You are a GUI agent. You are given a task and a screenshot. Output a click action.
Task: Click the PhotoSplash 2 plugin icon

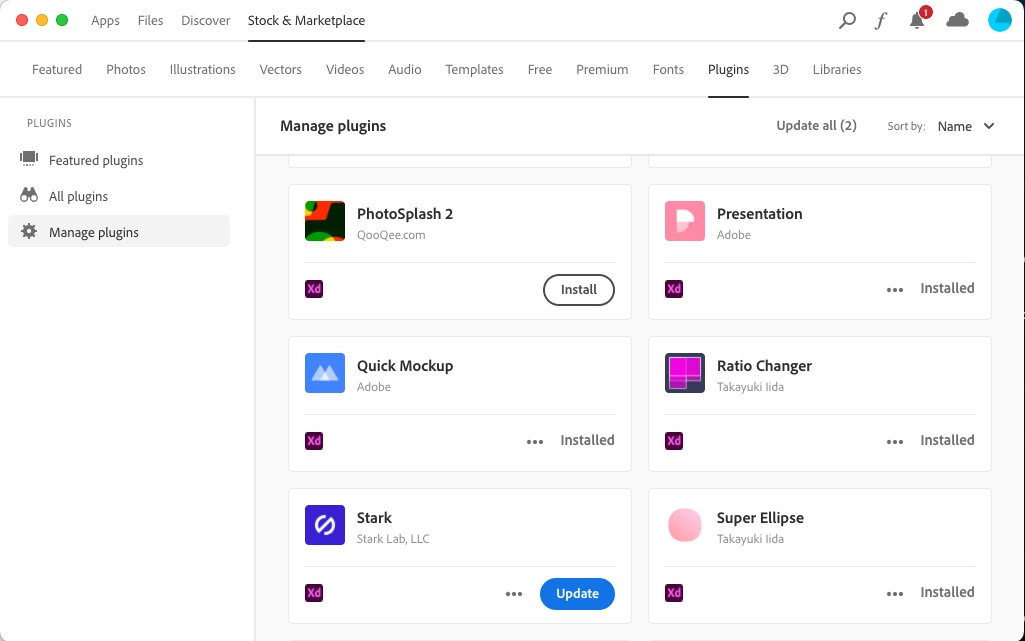pyautogui.click(x=325, y=221)
